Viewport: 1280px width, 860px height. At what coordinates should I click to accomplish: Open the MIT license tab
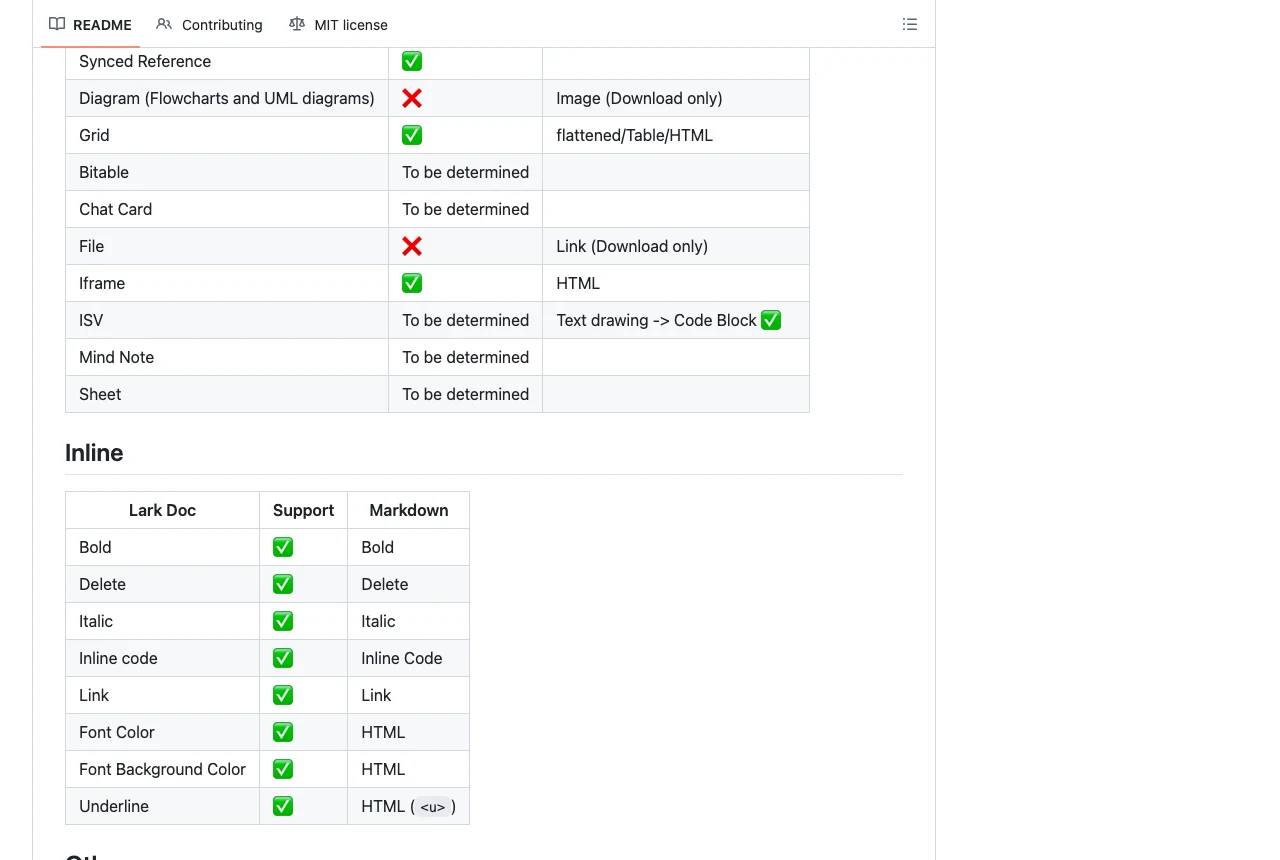pyautogui.click(x=338, y=24)
